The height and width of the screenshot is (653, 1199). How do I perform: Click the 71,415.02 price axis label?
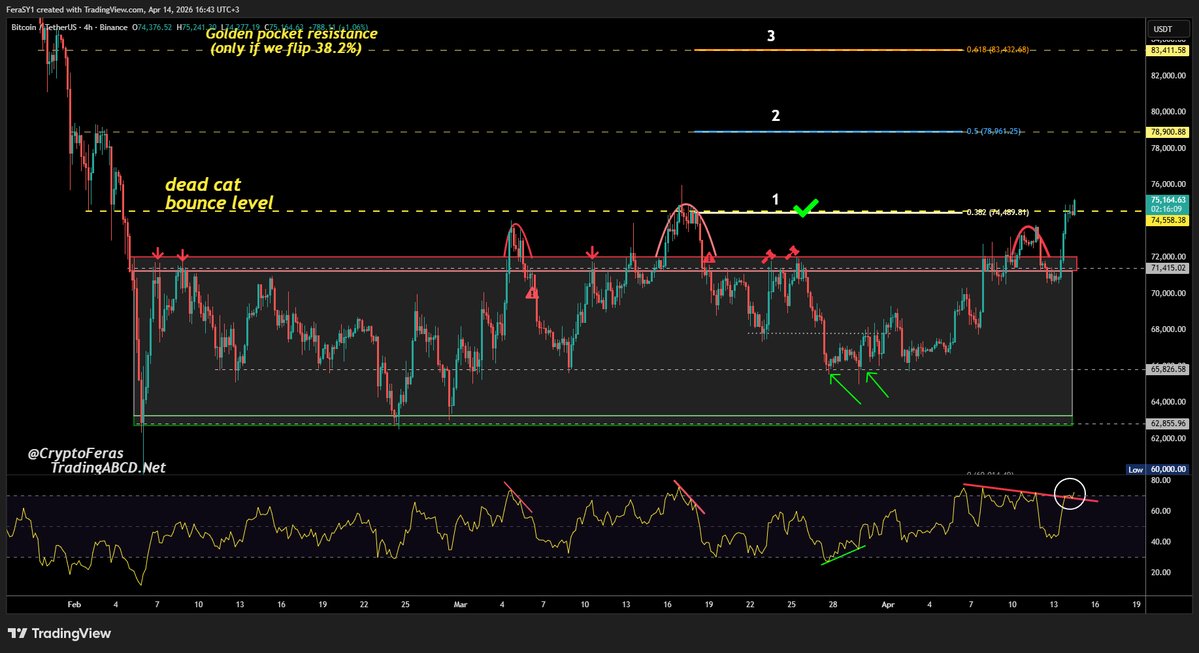tap(1168, 268)
